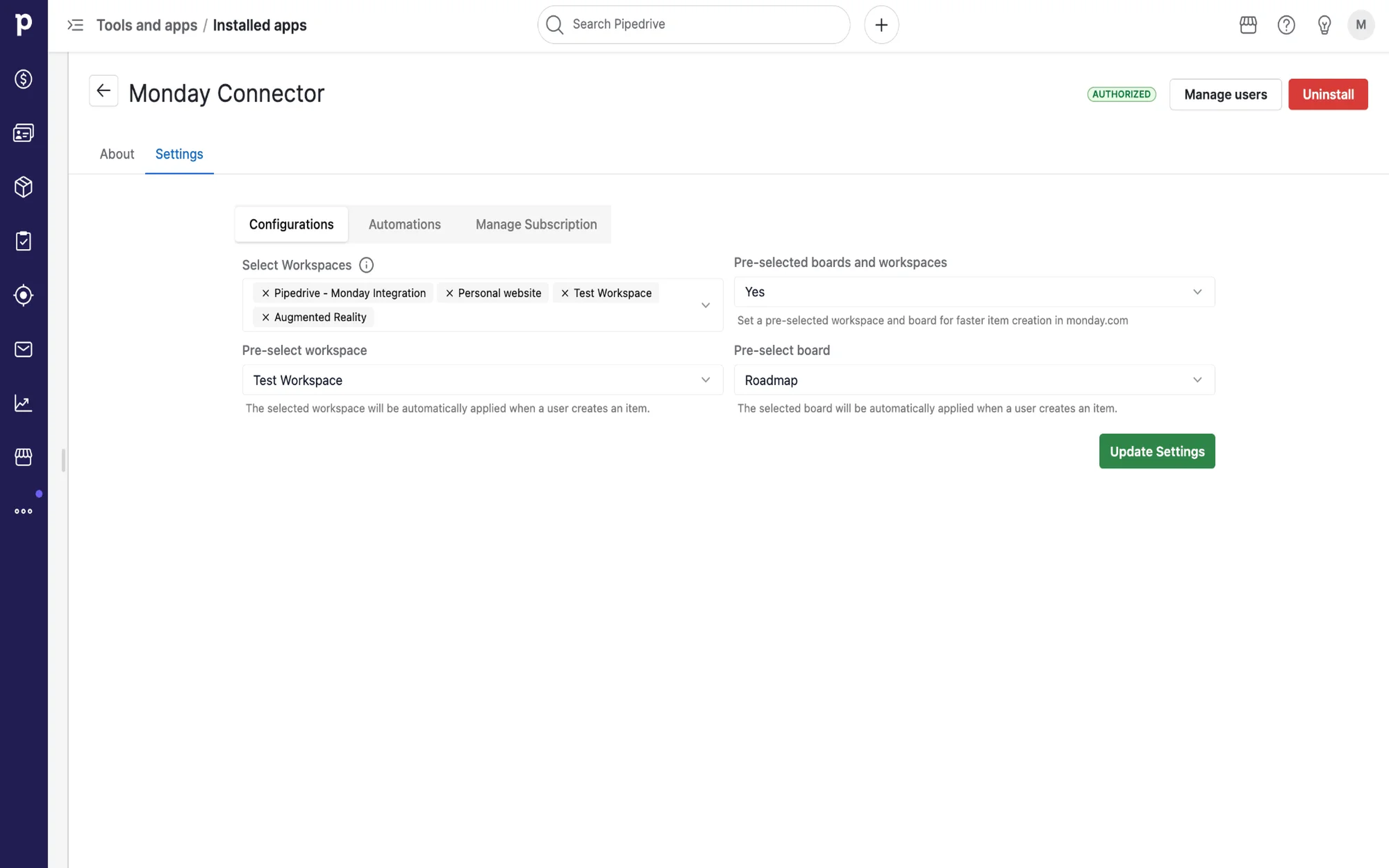Expand the Pre-selected boards and workspaces dropdown
This screenshot has width=1389, height=868.
(x=974, y=292)
